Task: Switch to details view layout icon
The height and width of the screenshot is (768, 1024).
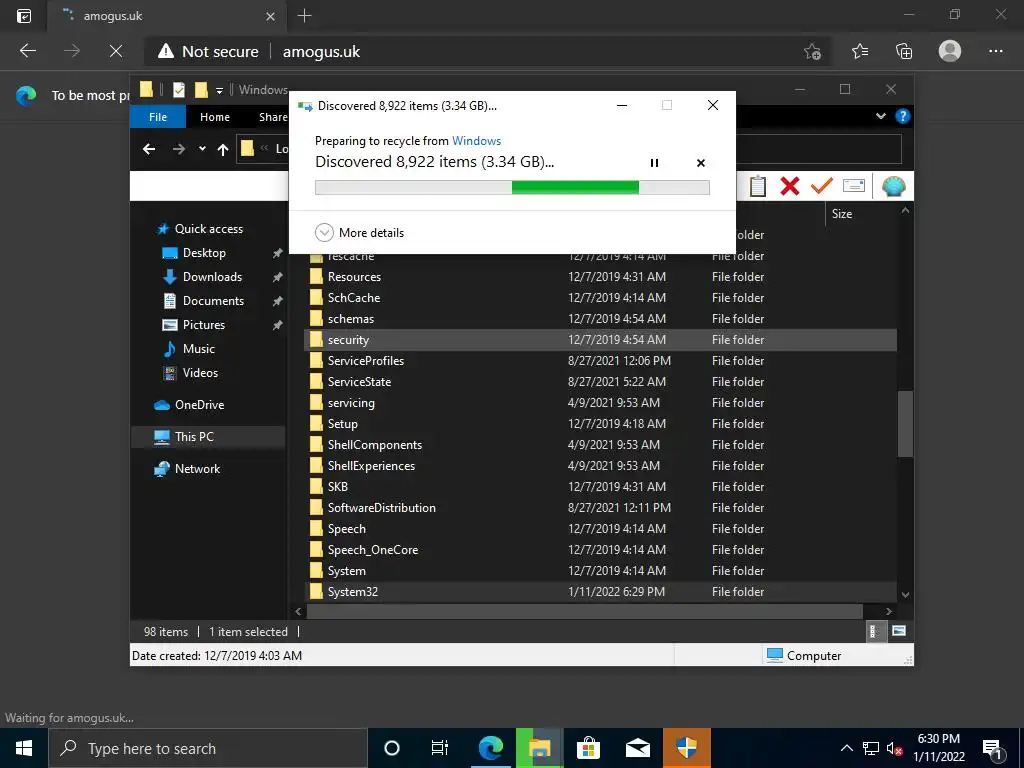Action: click(x=874, y=631)
